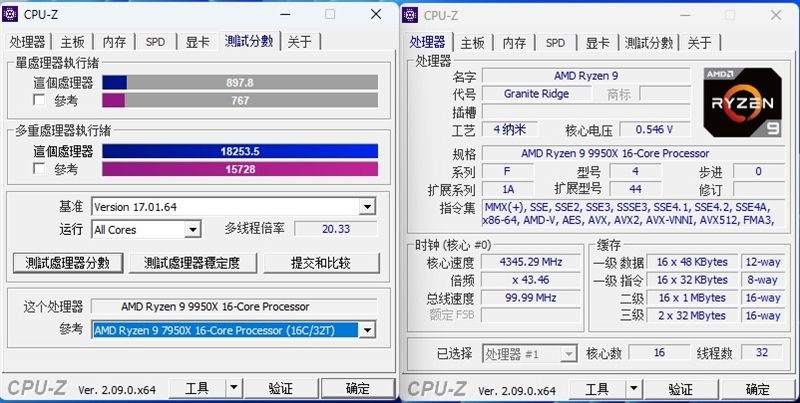Click 指令集 instruction list text
This screenshot has height=403, width=800.
tap(633, 213)
